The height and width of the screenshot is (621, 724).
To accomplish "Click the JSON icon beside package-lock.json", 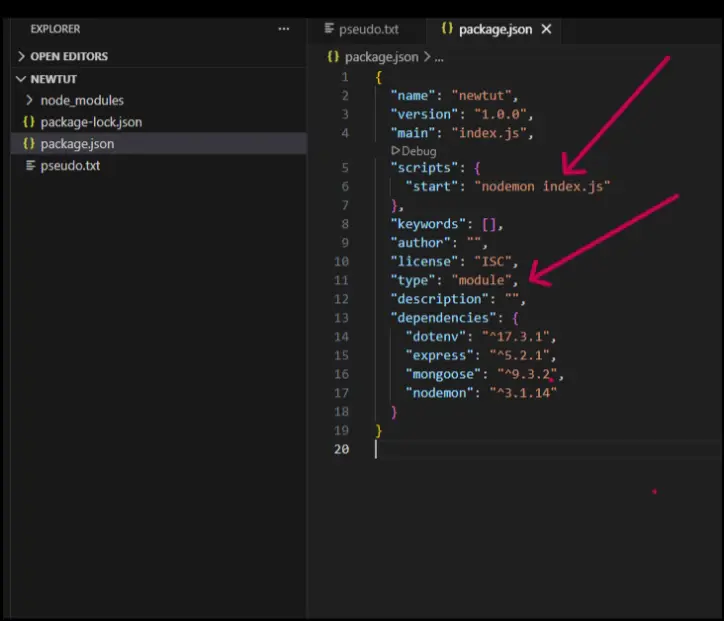I will click(x=29, y=122).
